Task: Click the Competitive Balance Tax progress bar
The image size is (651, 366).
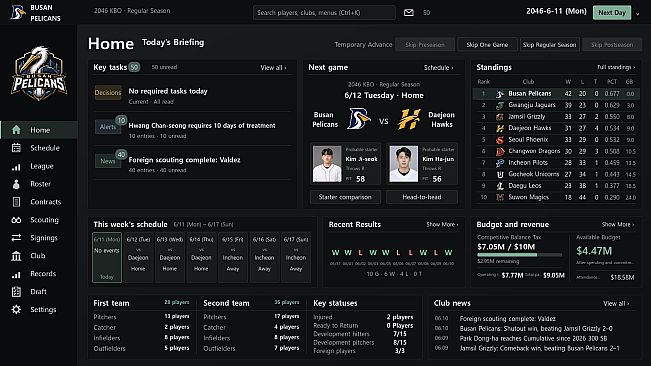Action: point(519,255)
